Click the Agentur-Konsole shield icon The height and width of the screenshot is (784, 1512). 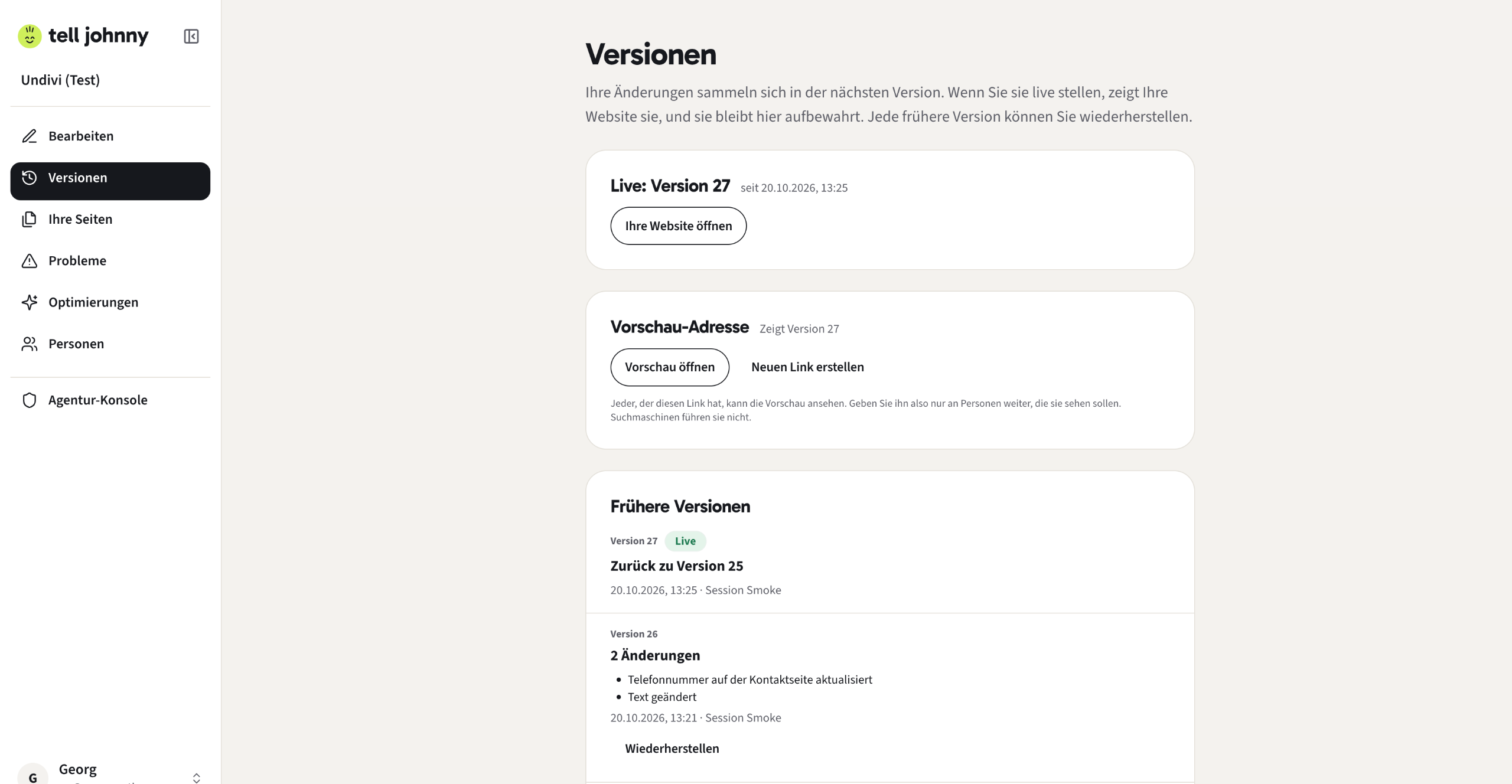click(x=30, y=400)
